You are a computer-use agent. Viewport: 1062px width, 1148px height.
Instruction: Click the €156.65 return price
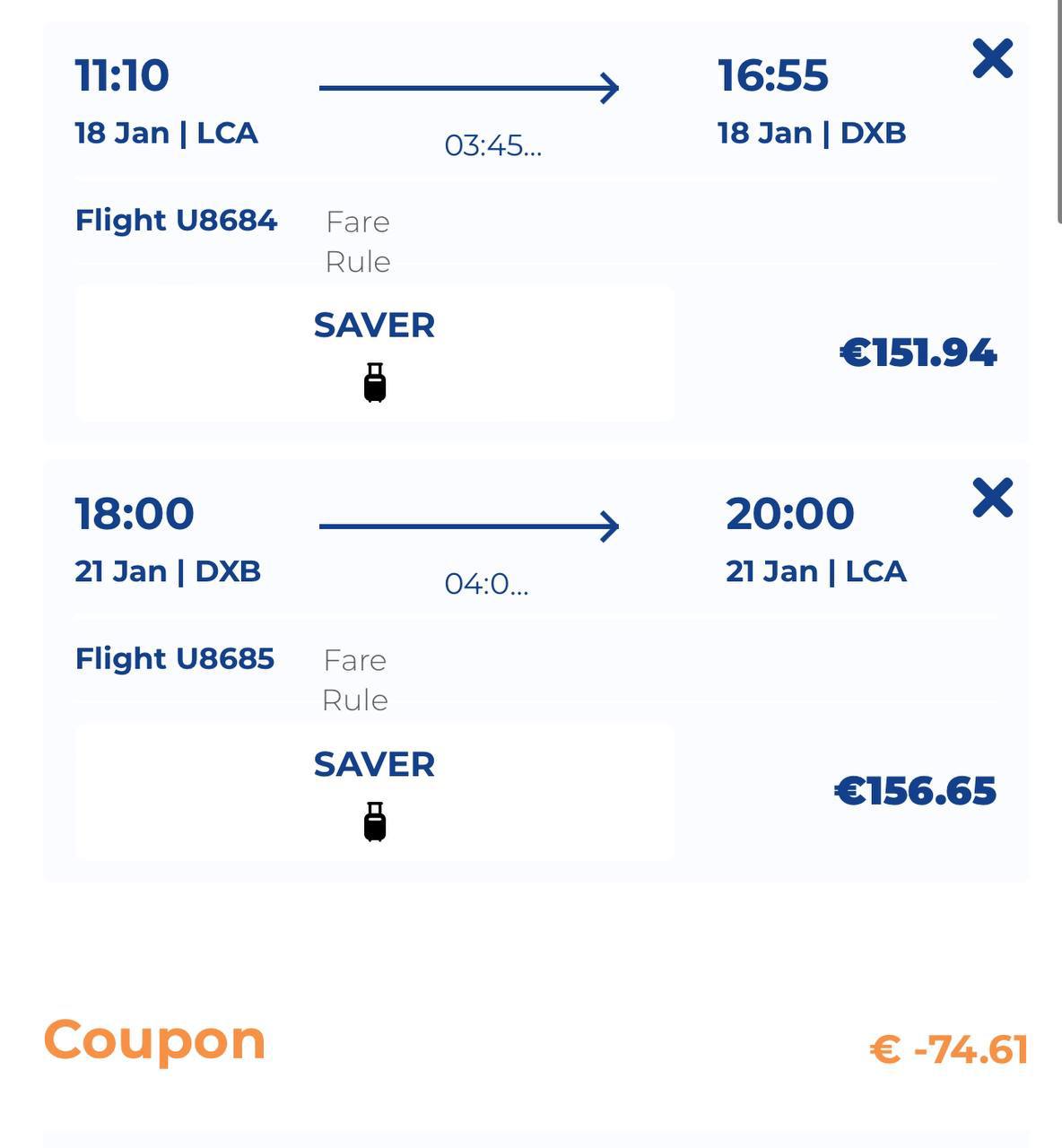(x=915, y=791)
